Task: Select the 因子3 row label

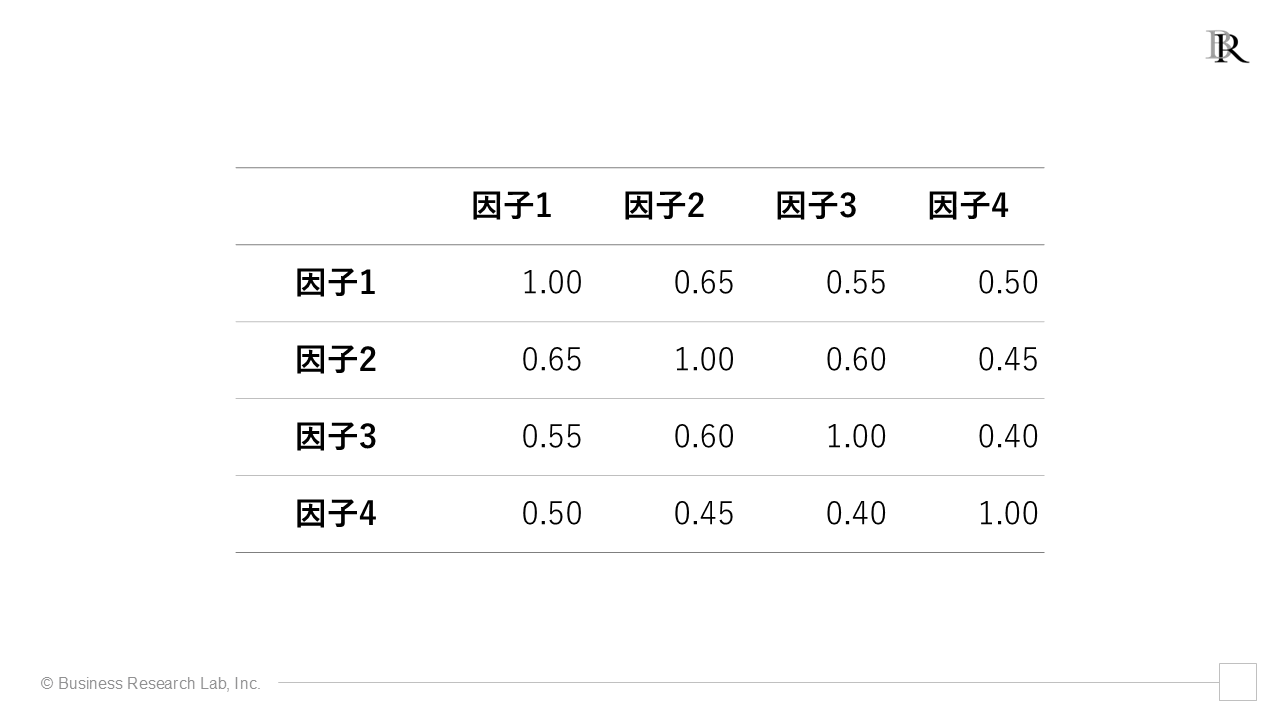Action: [x=336, y=437]
